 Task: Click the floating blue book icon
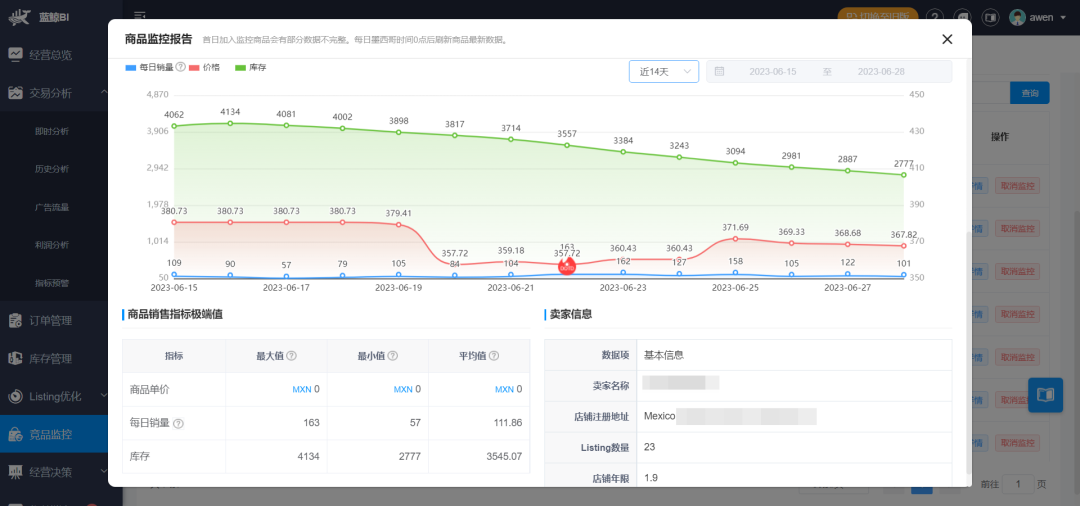pos(1046,395)
